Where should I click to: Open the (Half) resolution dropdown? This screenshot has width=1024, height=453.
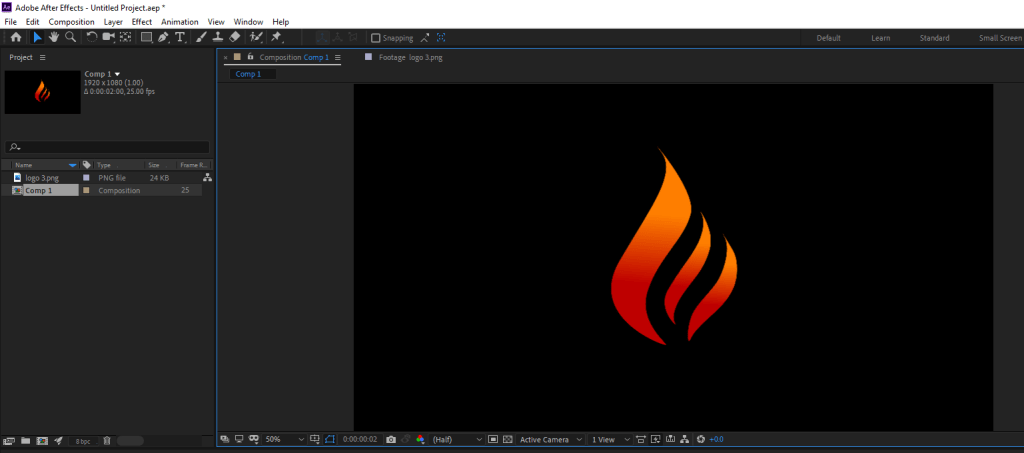click(457, 439)
